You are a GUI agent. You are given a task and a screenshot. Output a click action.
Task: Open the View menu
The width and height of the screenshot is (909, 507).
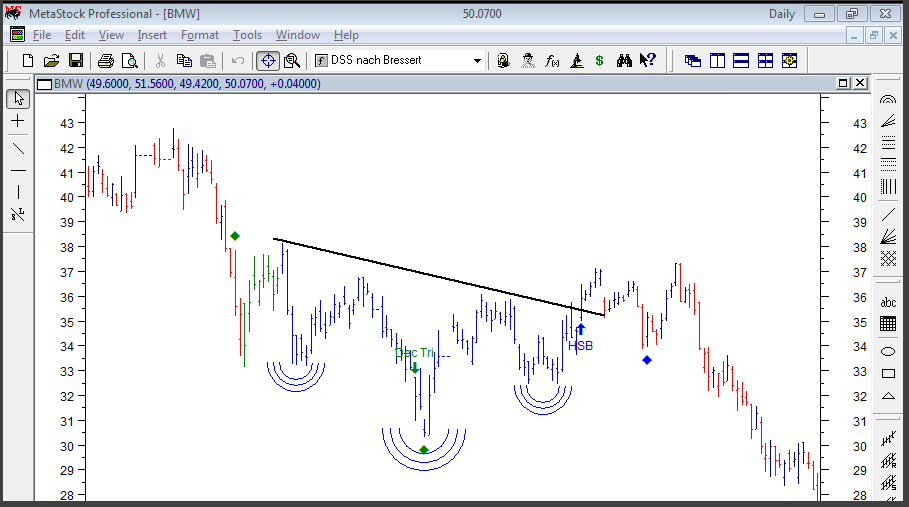[111, 35]
